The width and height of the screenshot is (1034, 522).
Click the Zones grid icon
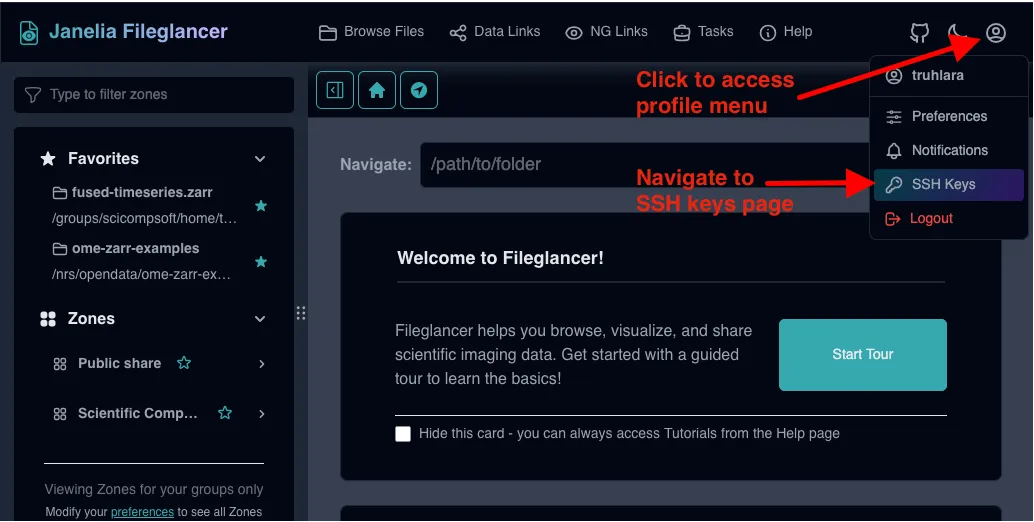[x=48, y=319]
